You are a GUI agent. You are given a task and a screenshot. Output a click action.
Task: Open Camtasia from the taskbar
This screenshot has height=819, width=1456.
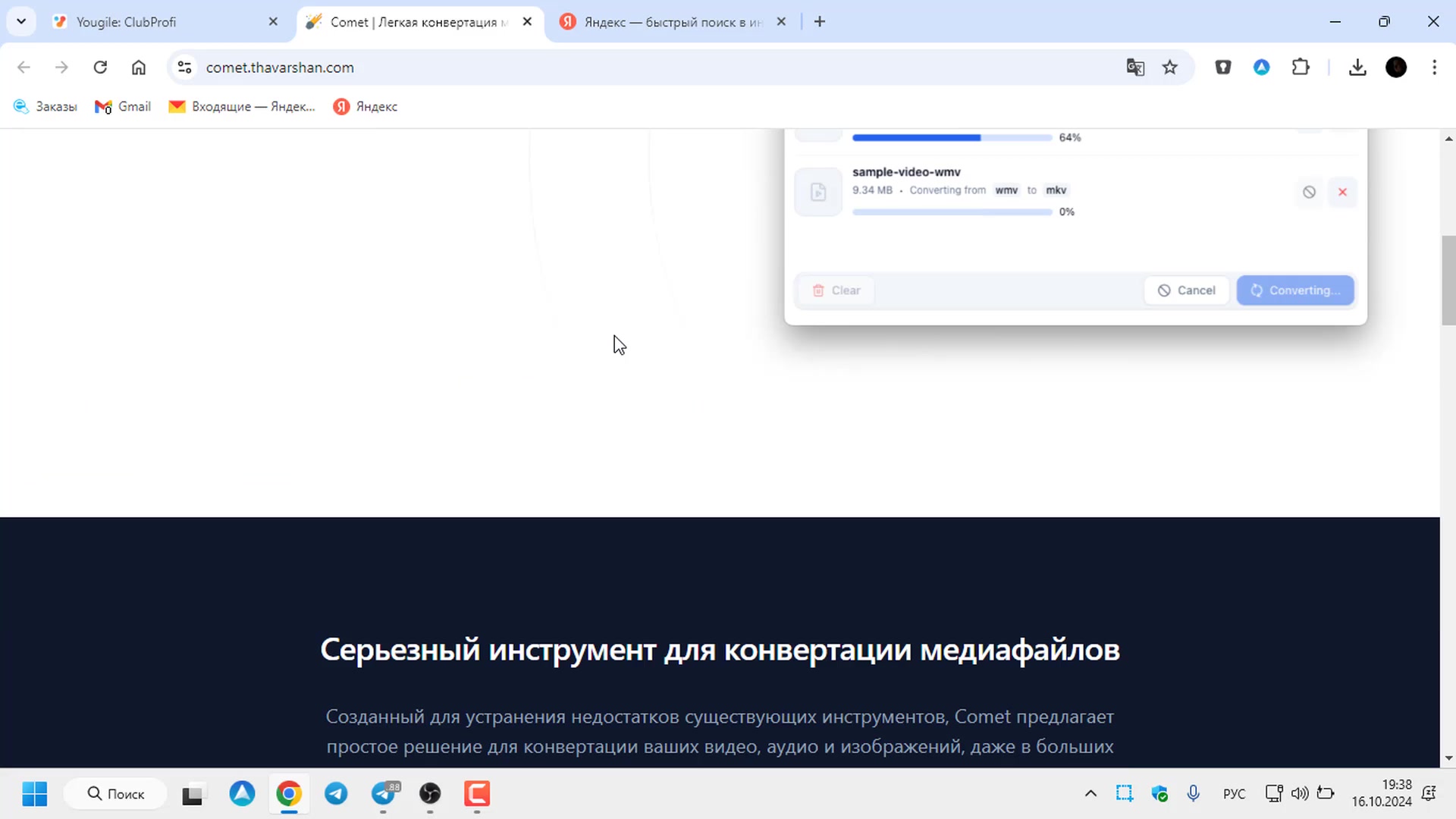pos(477,794)
